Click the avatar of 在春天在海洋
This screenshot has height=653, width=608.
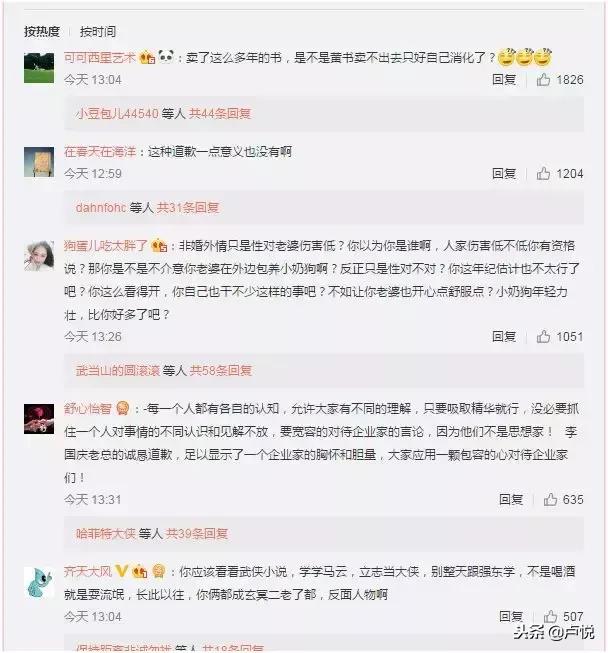pos(39,162)
